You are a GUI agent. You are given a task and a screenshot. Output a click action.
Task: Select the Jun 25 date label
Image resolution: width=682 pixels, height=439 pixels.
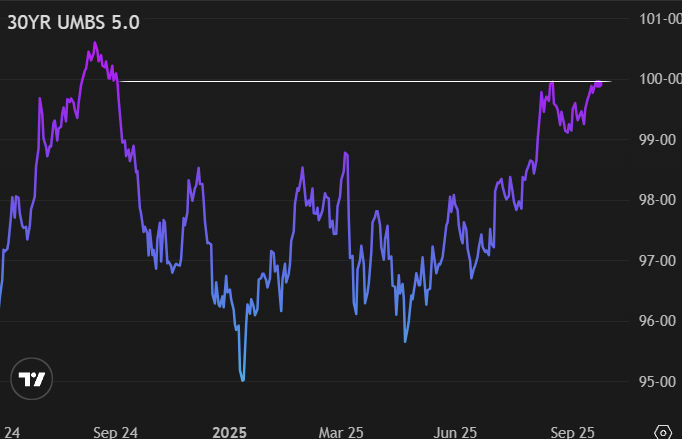tap(455, 432)
